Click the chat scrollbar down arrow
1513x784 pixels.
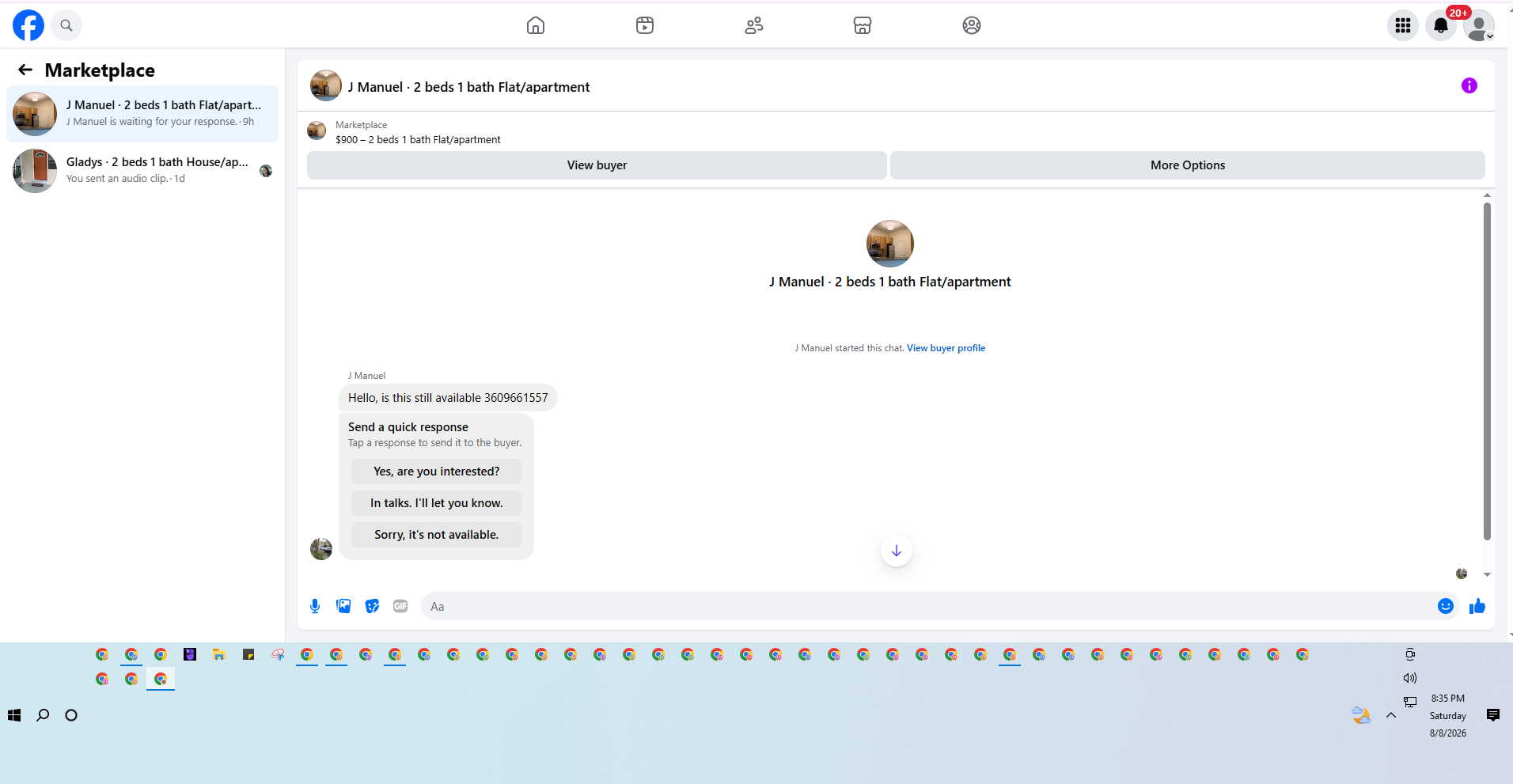[x=1488, y=575]
